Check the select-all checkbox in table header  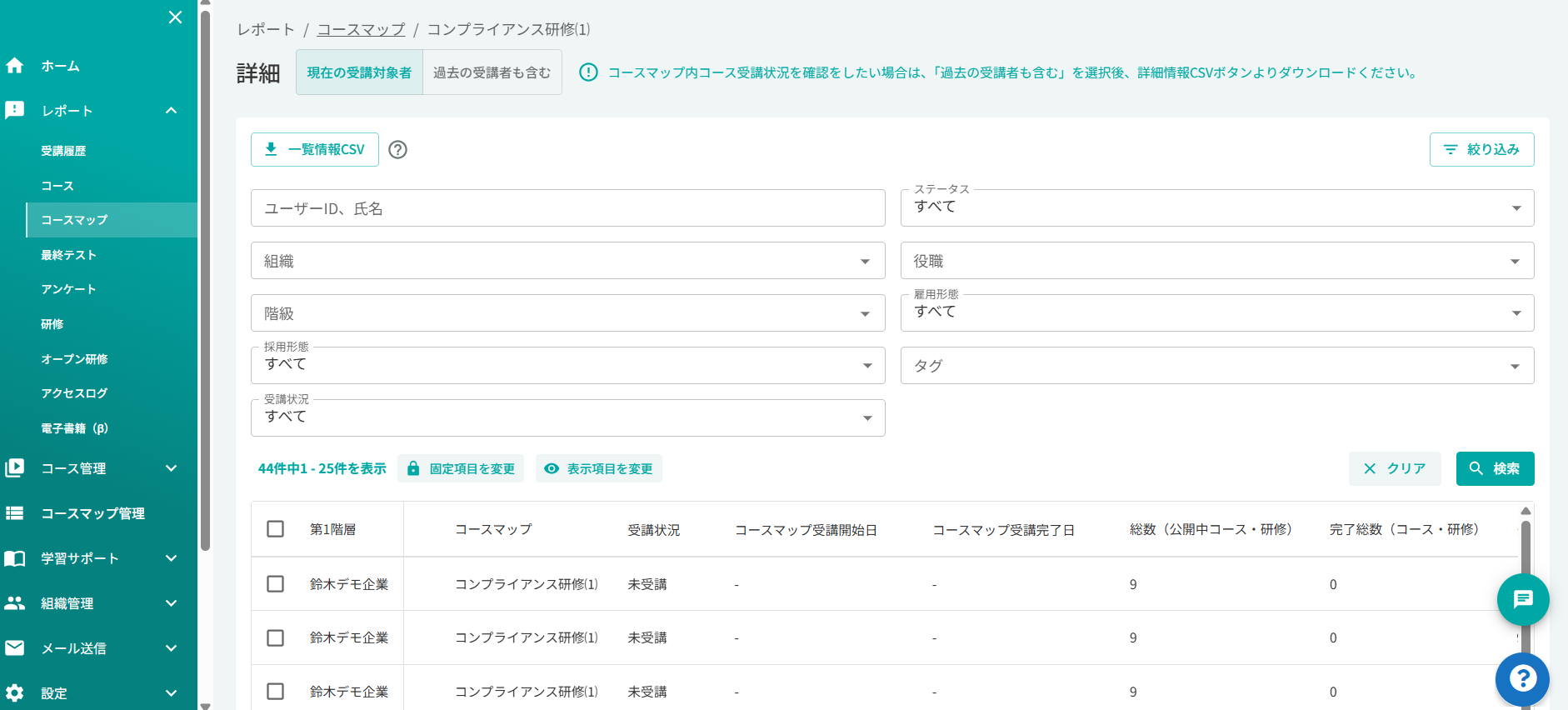pyautogui.click(x=276, y=529)
